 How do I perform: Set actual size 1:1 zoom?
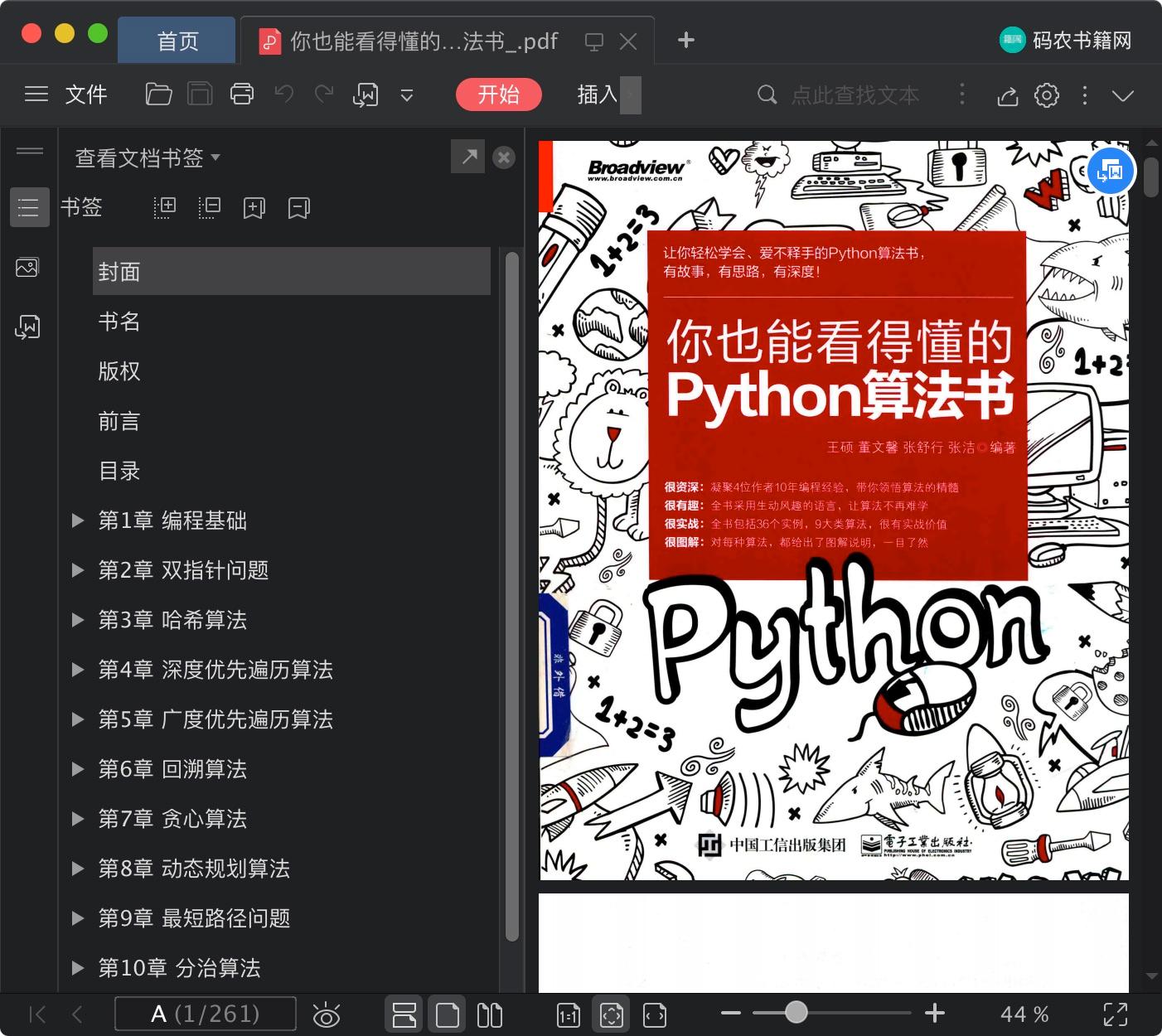pyautogui.click(x=569, y=1014)
